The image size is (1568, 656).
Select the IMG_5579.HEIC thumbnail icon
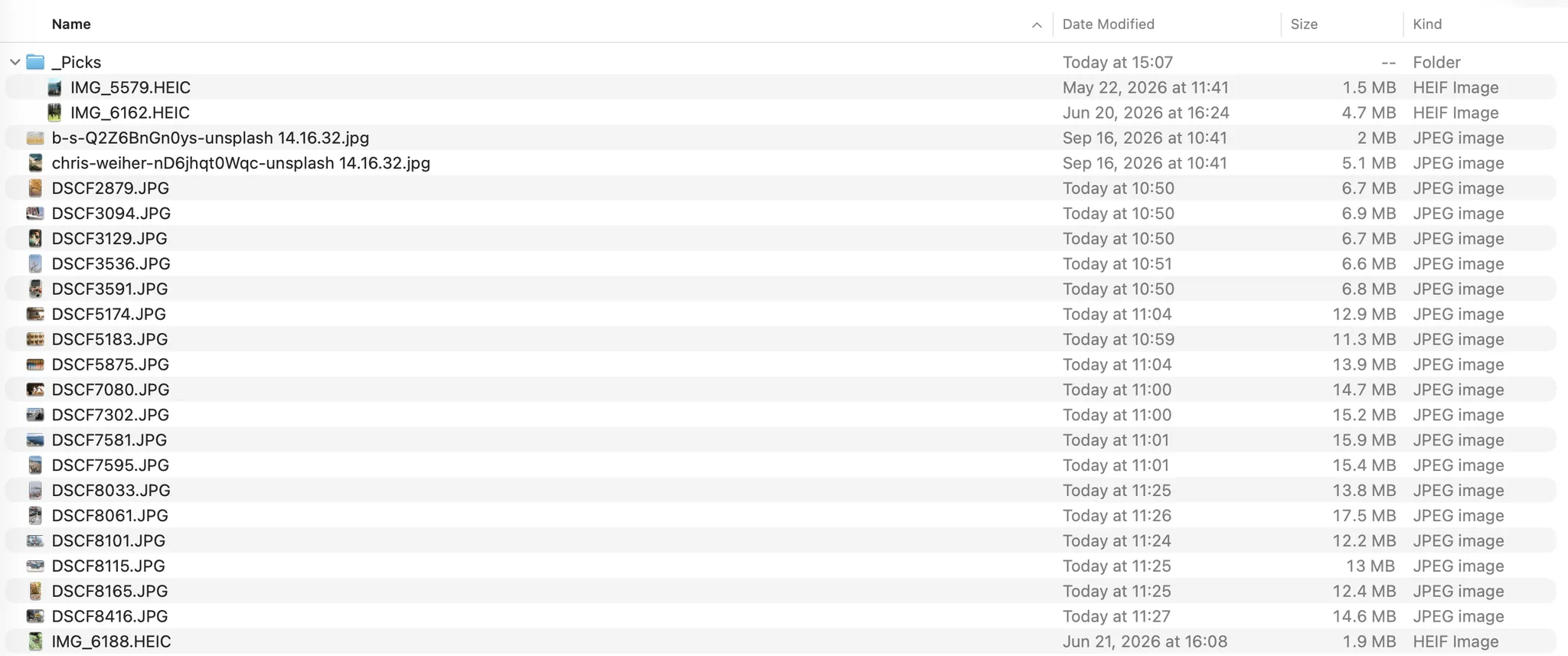tap(54, 87)
